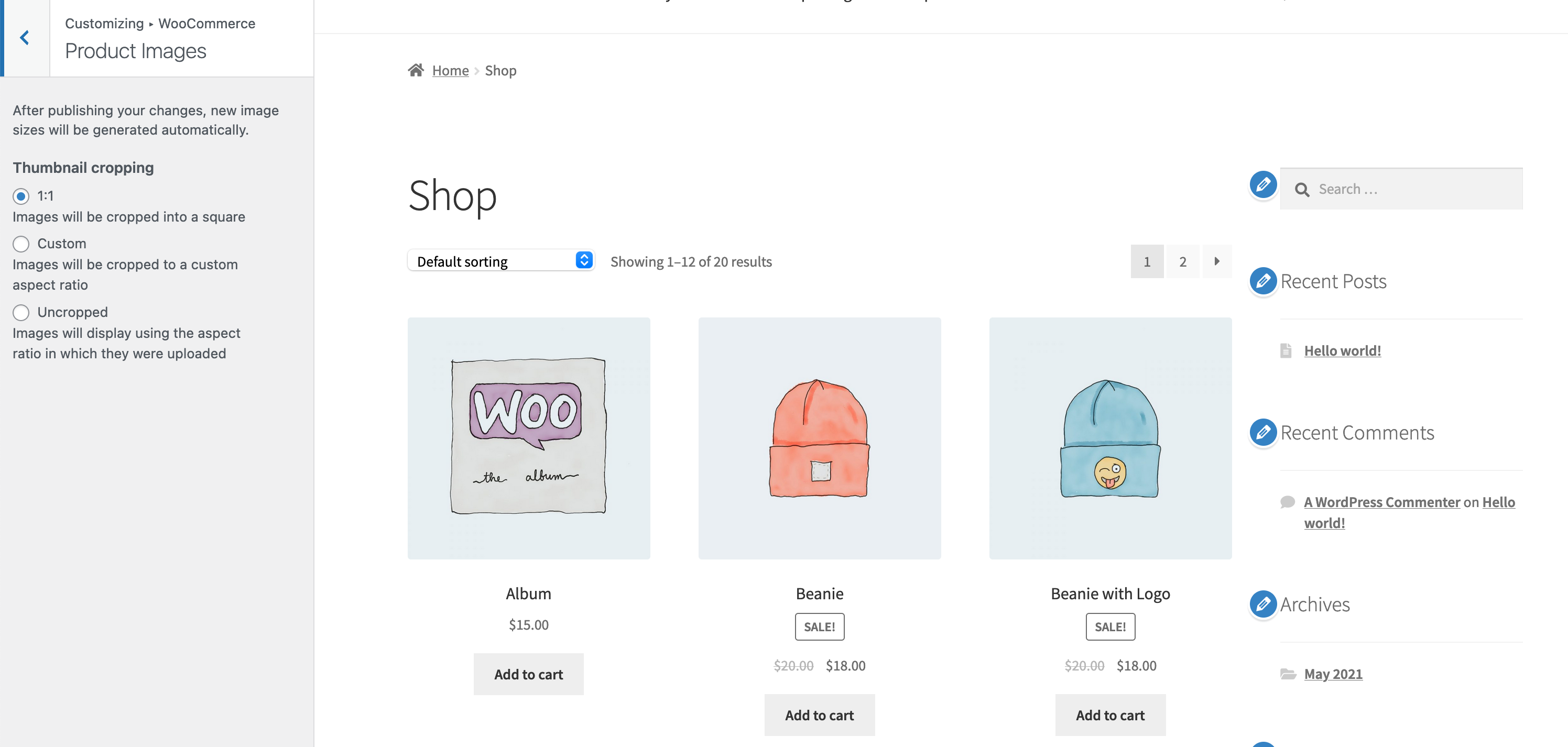1568x747 pixels.
Task: Edit the Recent Comments widget pencil icon
Action: [1263, 433]
